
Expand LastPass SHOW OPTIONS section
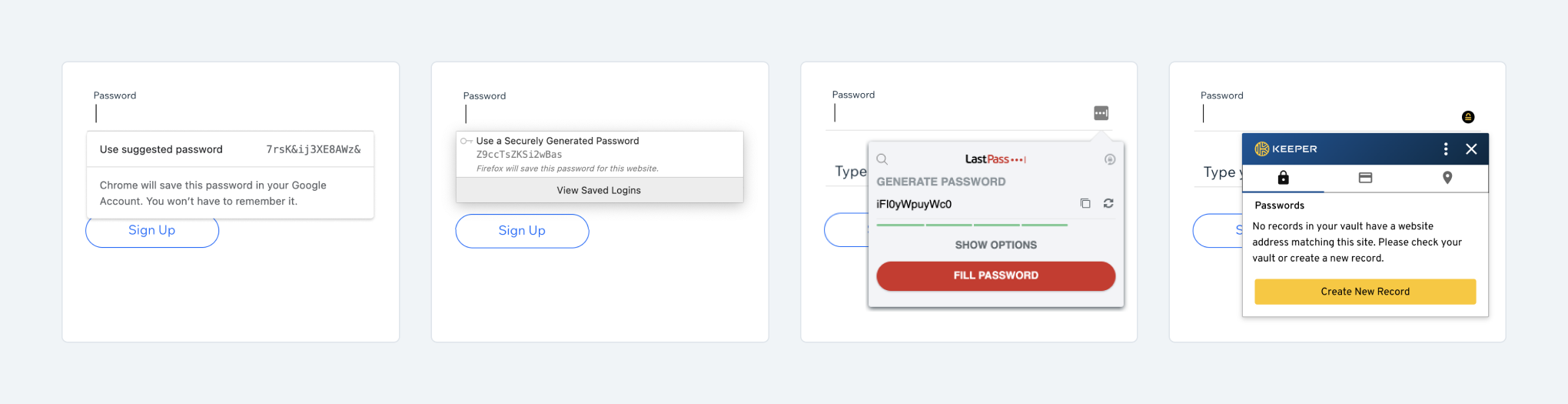(x=995, y=245)
